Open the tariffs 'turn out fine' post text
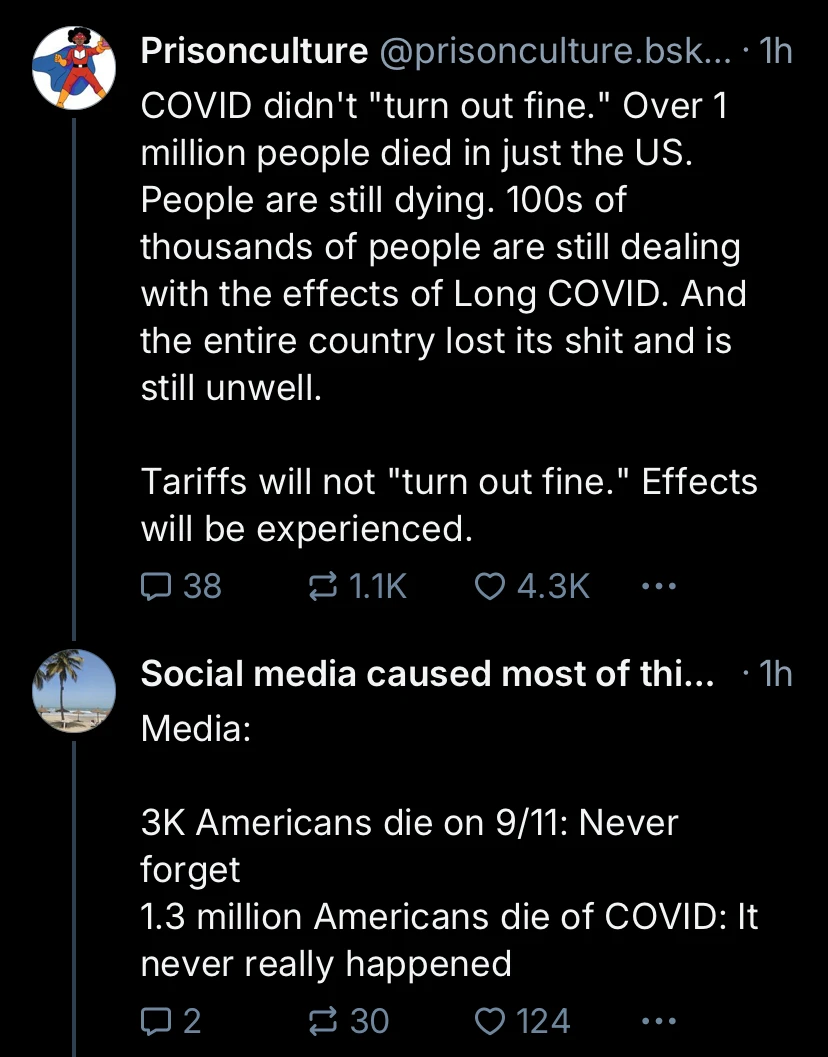The image size is (828, 1057). coord(449,506)
